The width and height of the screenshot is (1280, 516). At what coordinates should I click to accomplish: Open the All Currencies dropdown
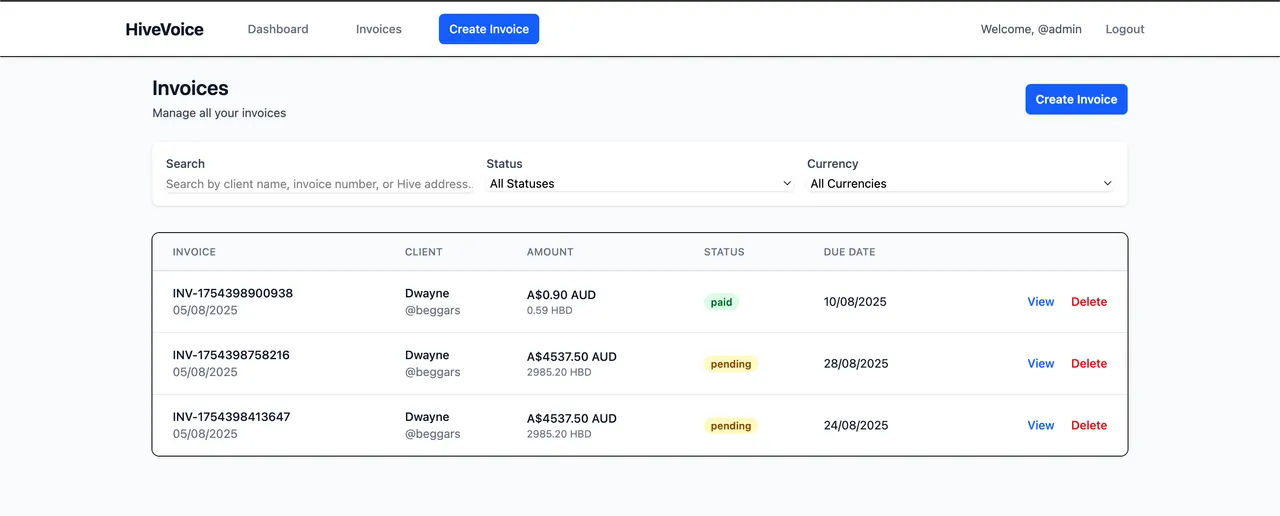click(961, 184)
